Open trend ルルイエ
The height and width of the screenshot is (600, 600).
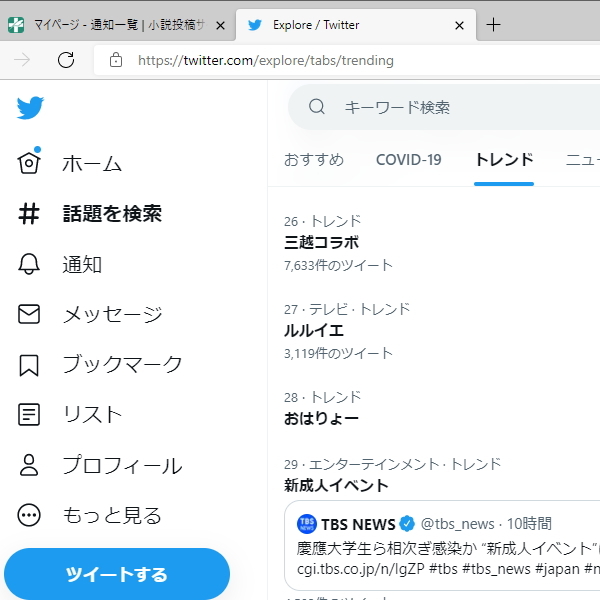click(314, 331)
